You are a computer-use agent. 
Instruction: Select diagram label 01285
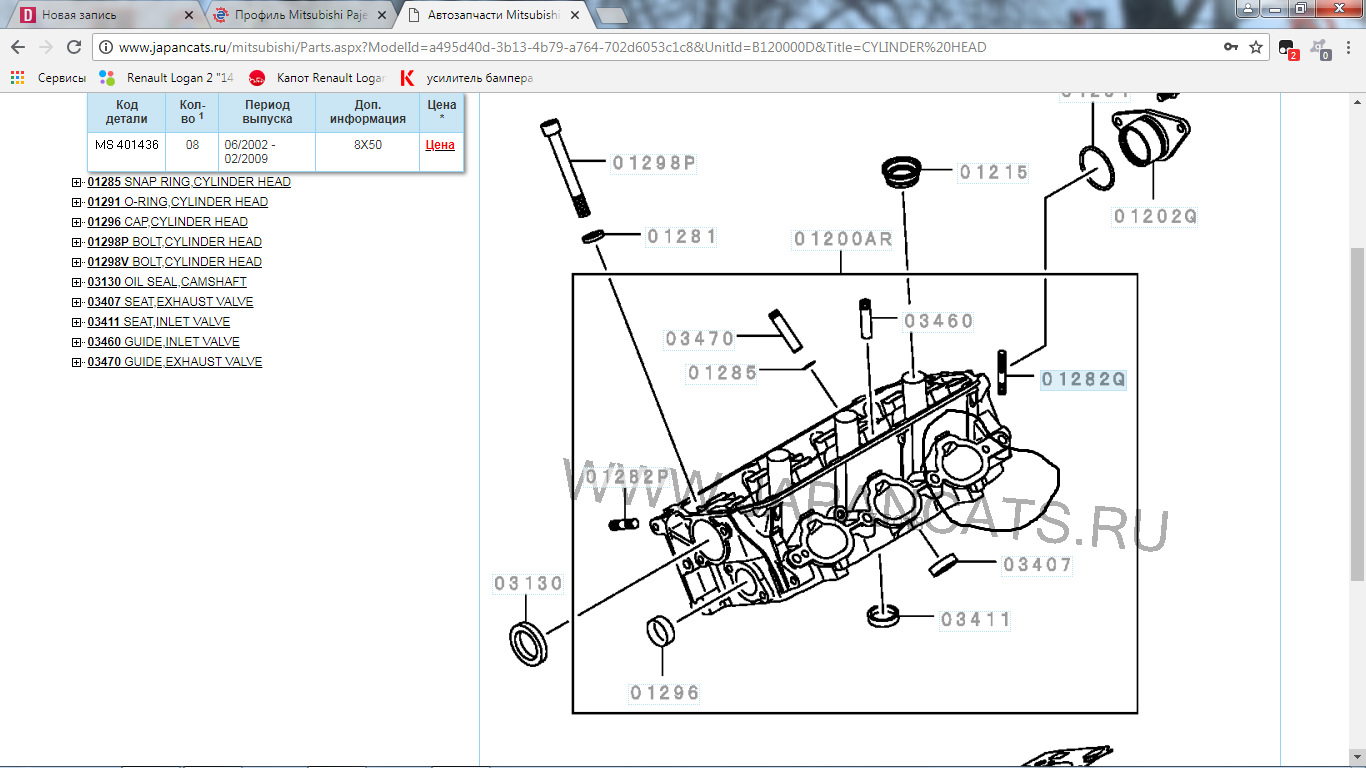[x=722, y=373]
